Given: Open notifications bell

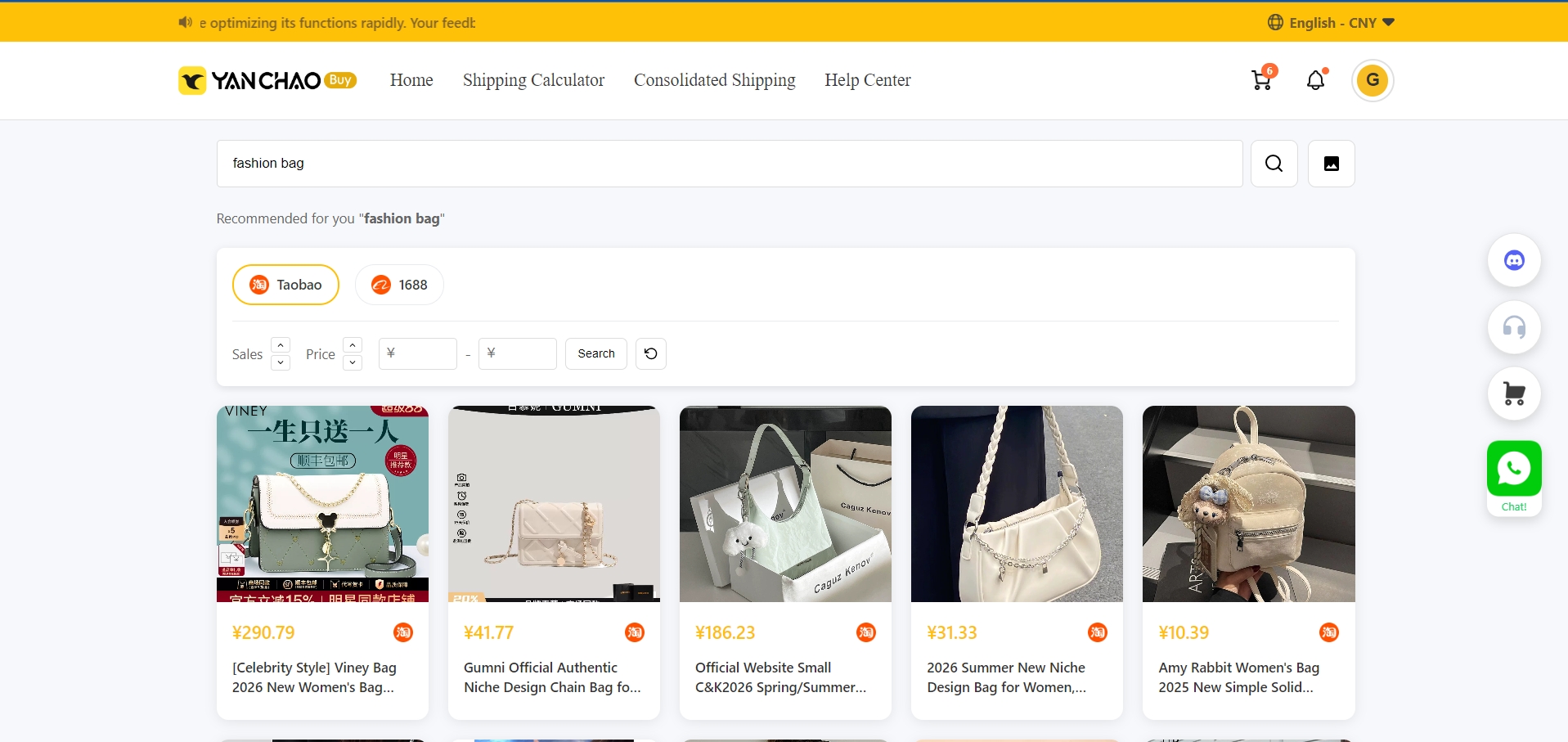Looking at the screenshot, I should click(x=1315, y=79).
